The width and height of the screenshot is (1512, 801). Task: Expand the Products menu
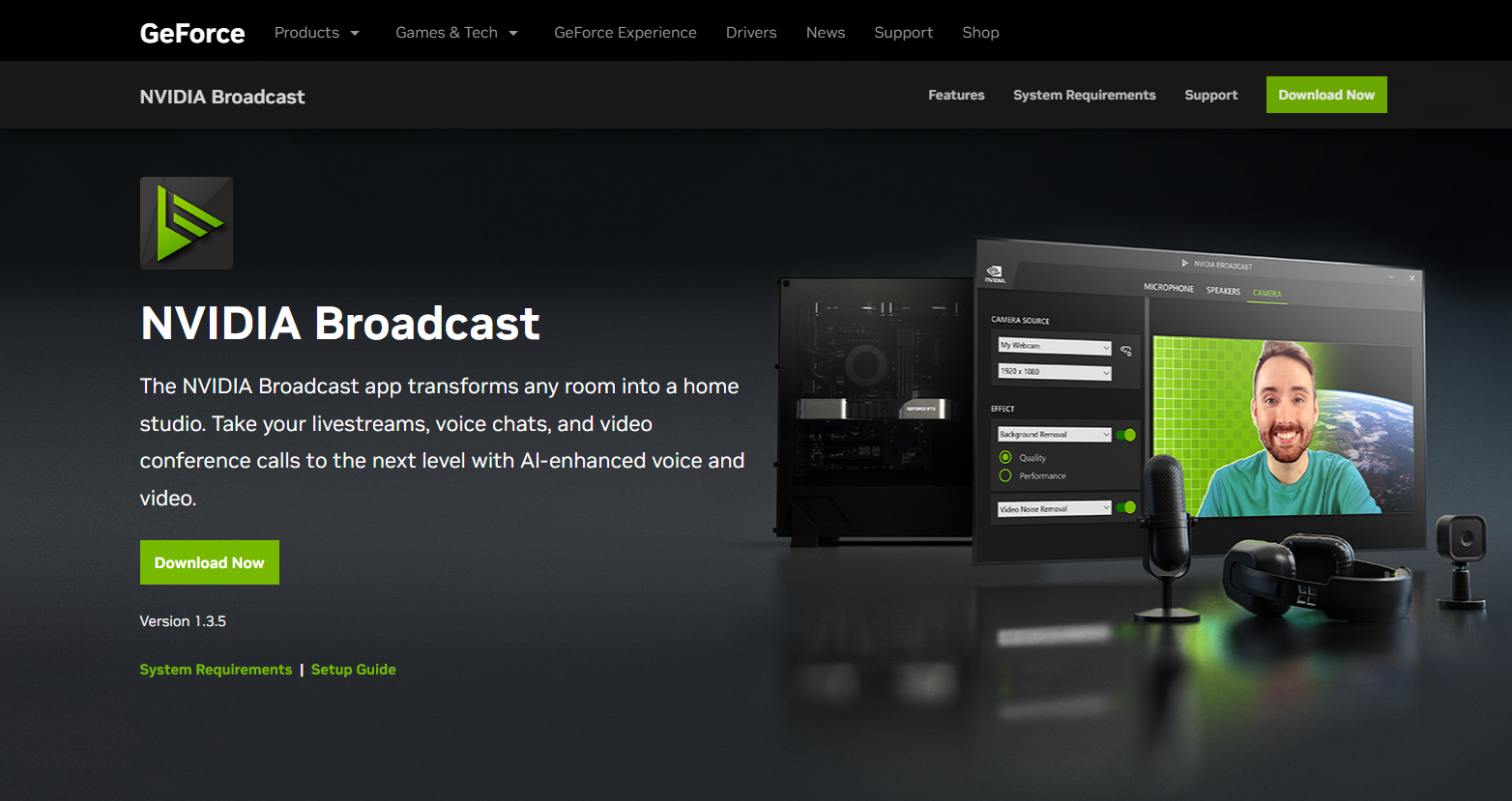tap(316, 33)
